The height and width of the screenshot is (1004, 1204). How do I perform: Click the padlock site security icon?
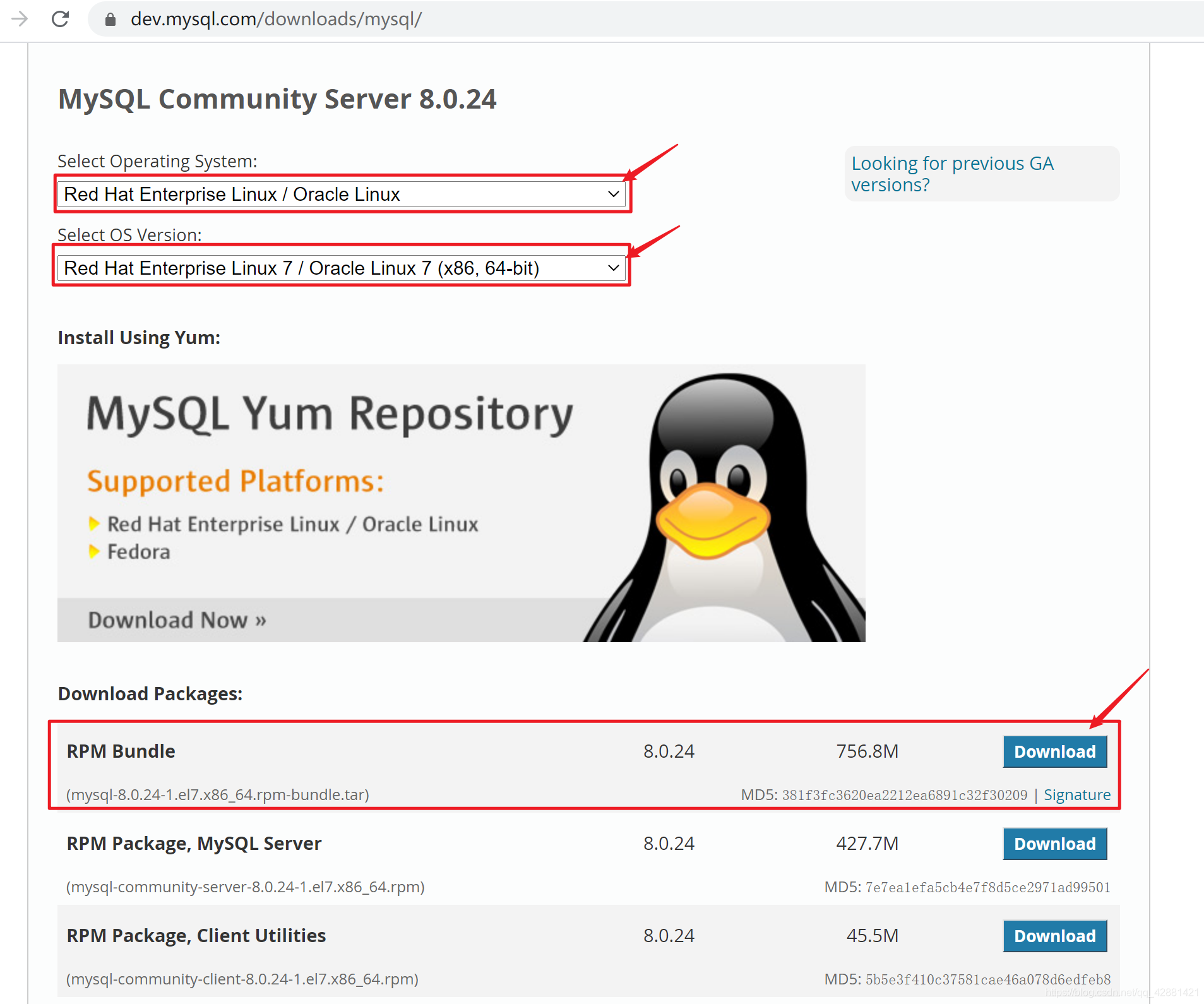tap(110, 20)
